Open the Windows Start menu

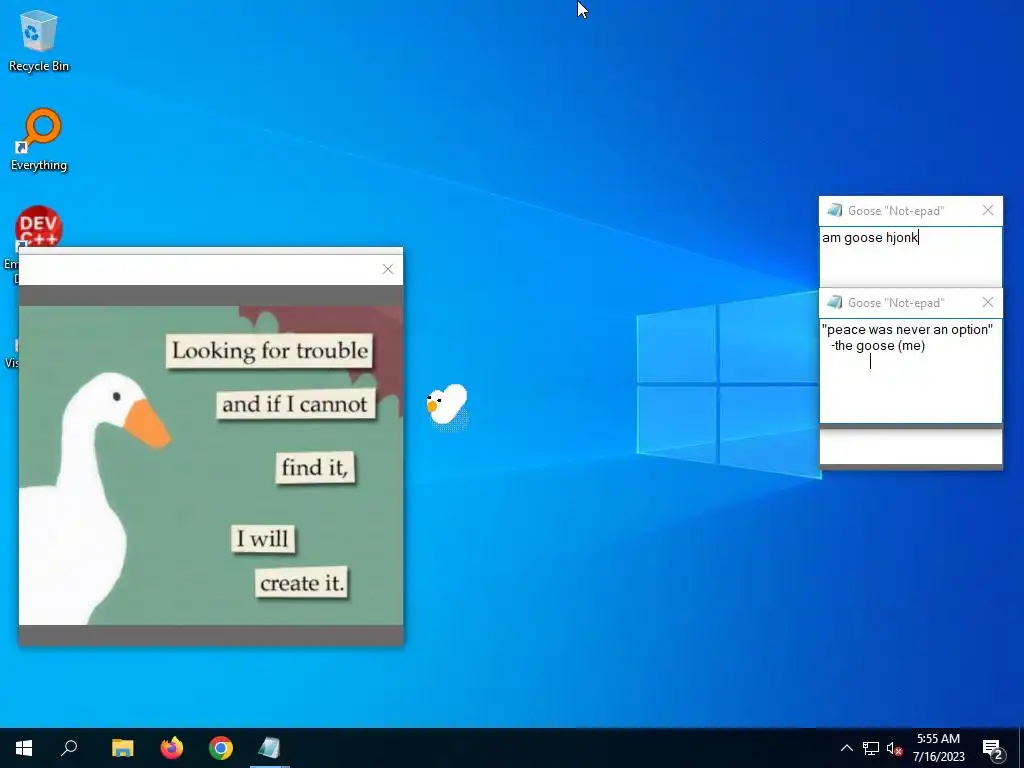pos(24,748)
